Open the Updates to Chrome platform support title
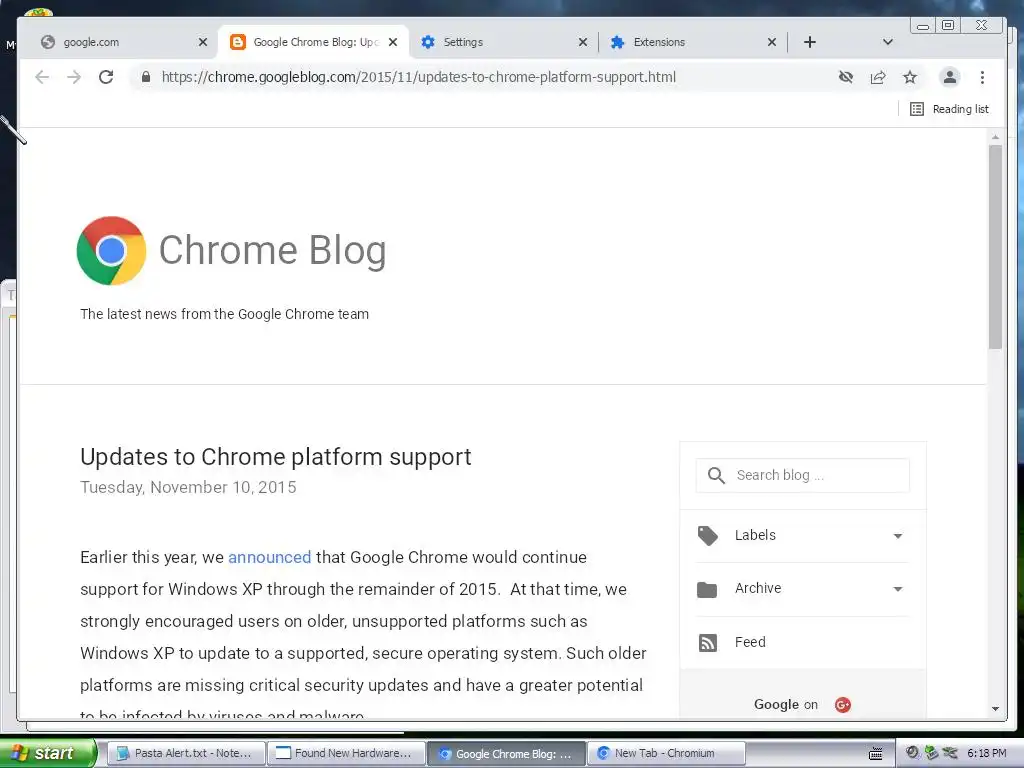 point(276,456)
